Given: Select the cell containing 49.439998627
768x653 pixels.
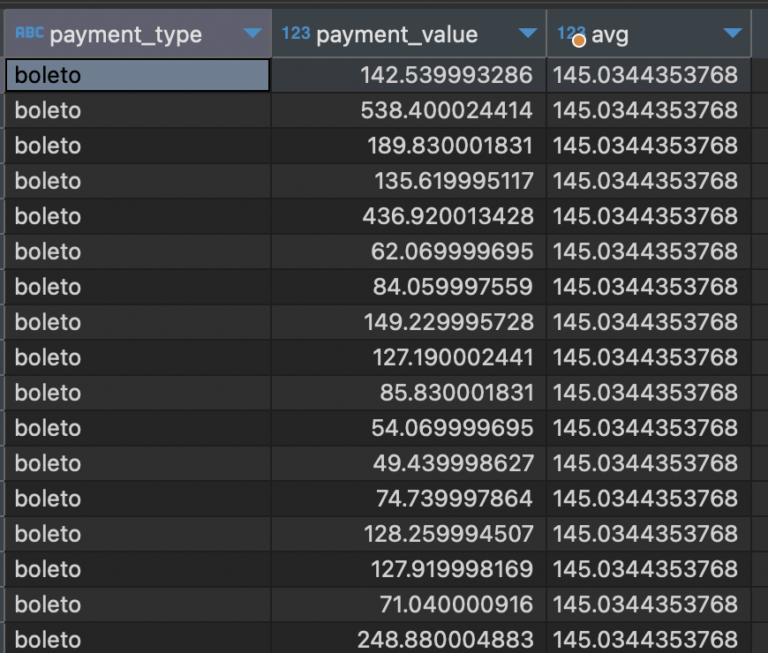Looking at the screenshot, I should pos(456,463).
